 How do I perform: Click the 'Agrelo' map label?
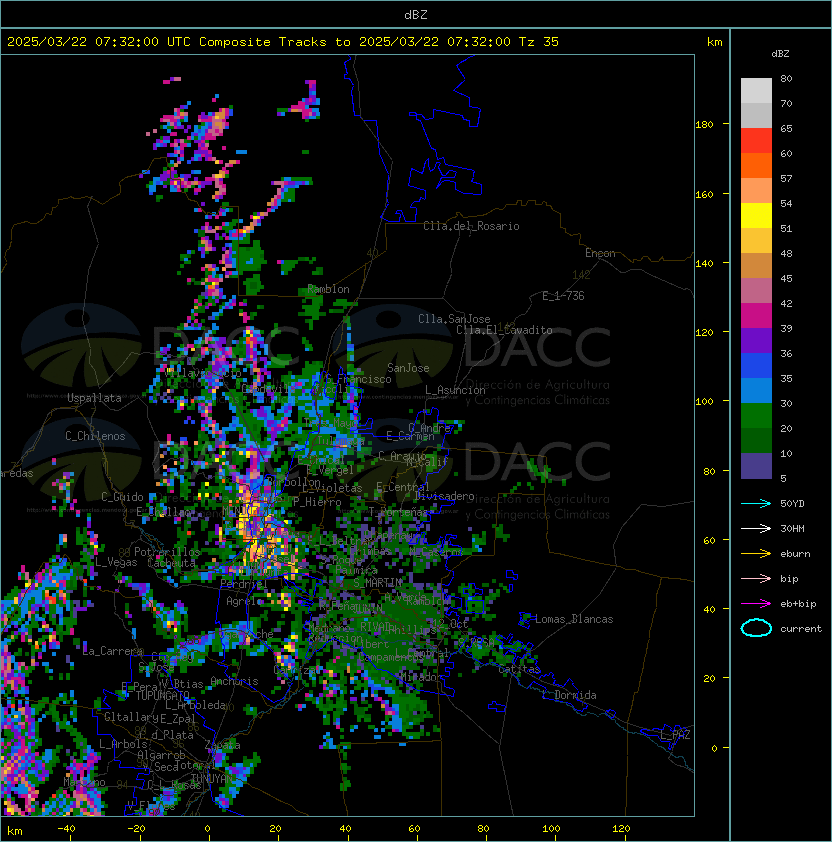click(244, 601)
